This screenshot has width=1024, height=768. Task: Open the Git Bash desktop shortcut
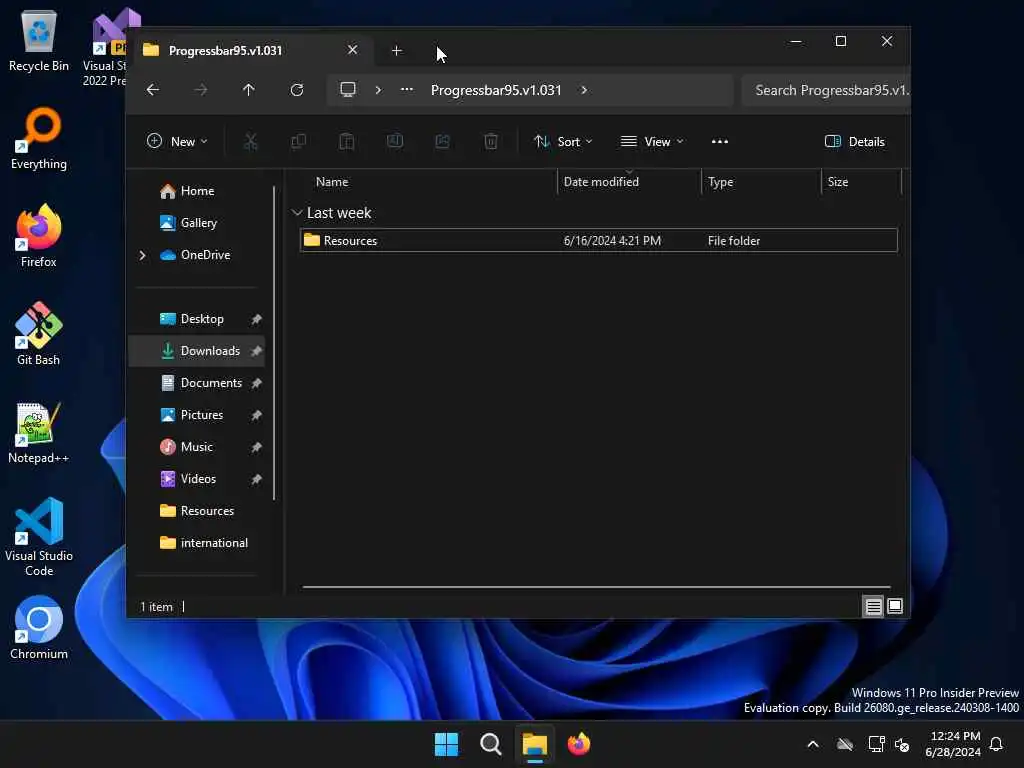[x=39, y=334]
